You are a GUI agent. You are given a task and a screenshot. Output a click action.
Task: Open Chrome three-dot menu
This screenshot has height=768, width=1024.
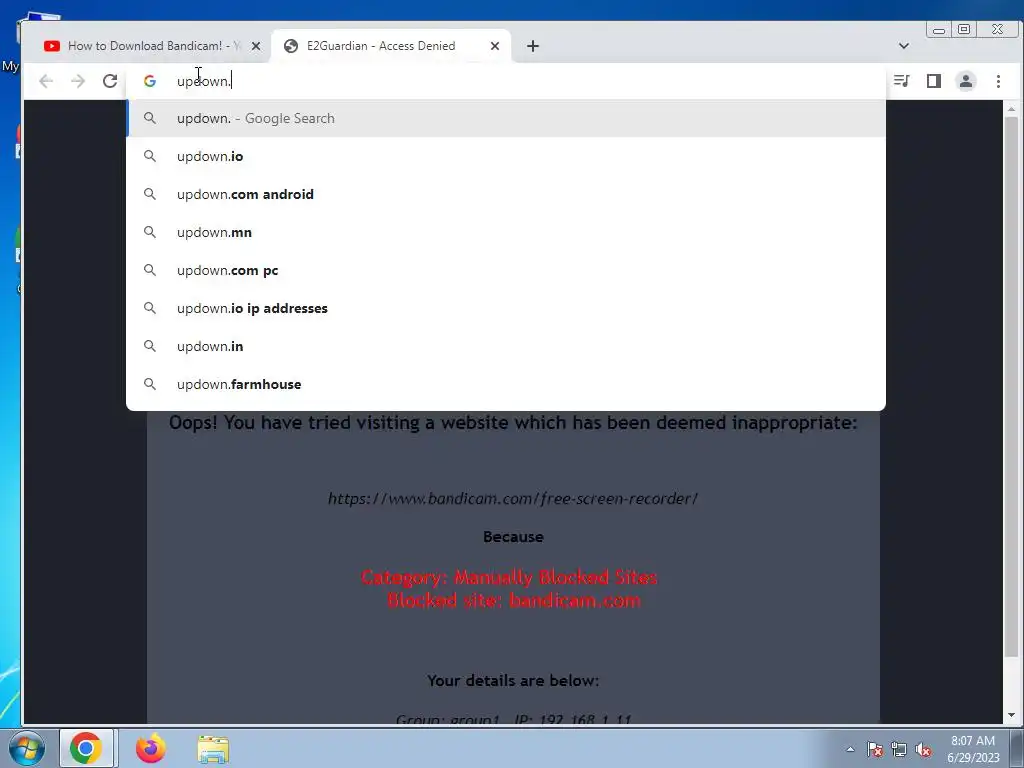tap(998, 81)
